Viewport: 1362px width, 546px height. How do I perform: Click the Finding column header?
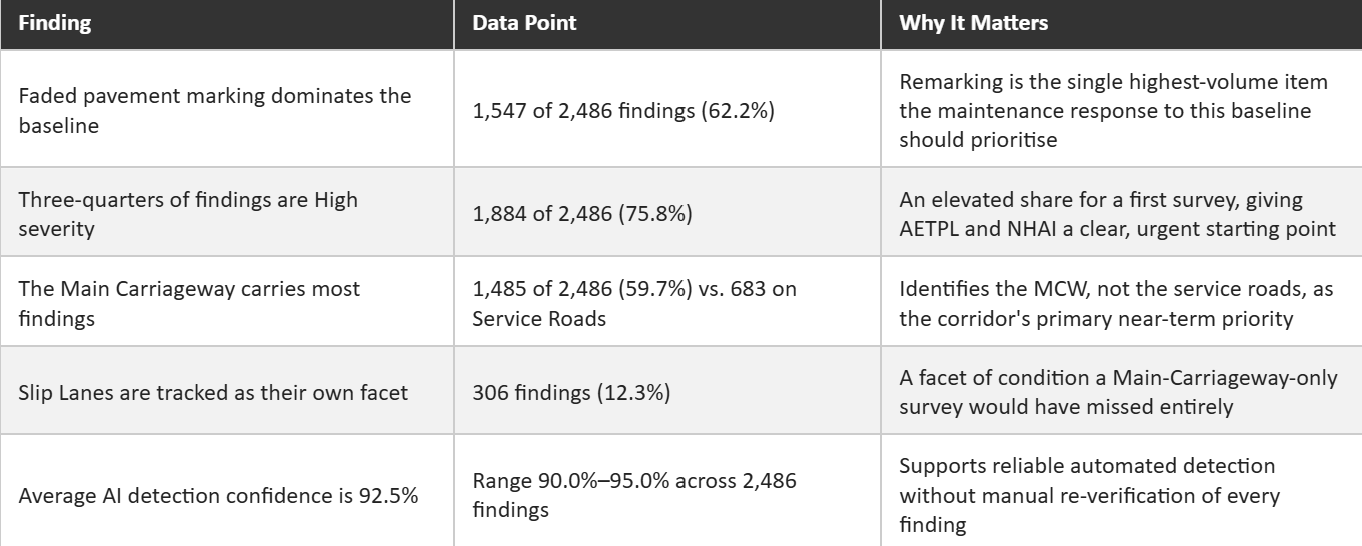227,24
